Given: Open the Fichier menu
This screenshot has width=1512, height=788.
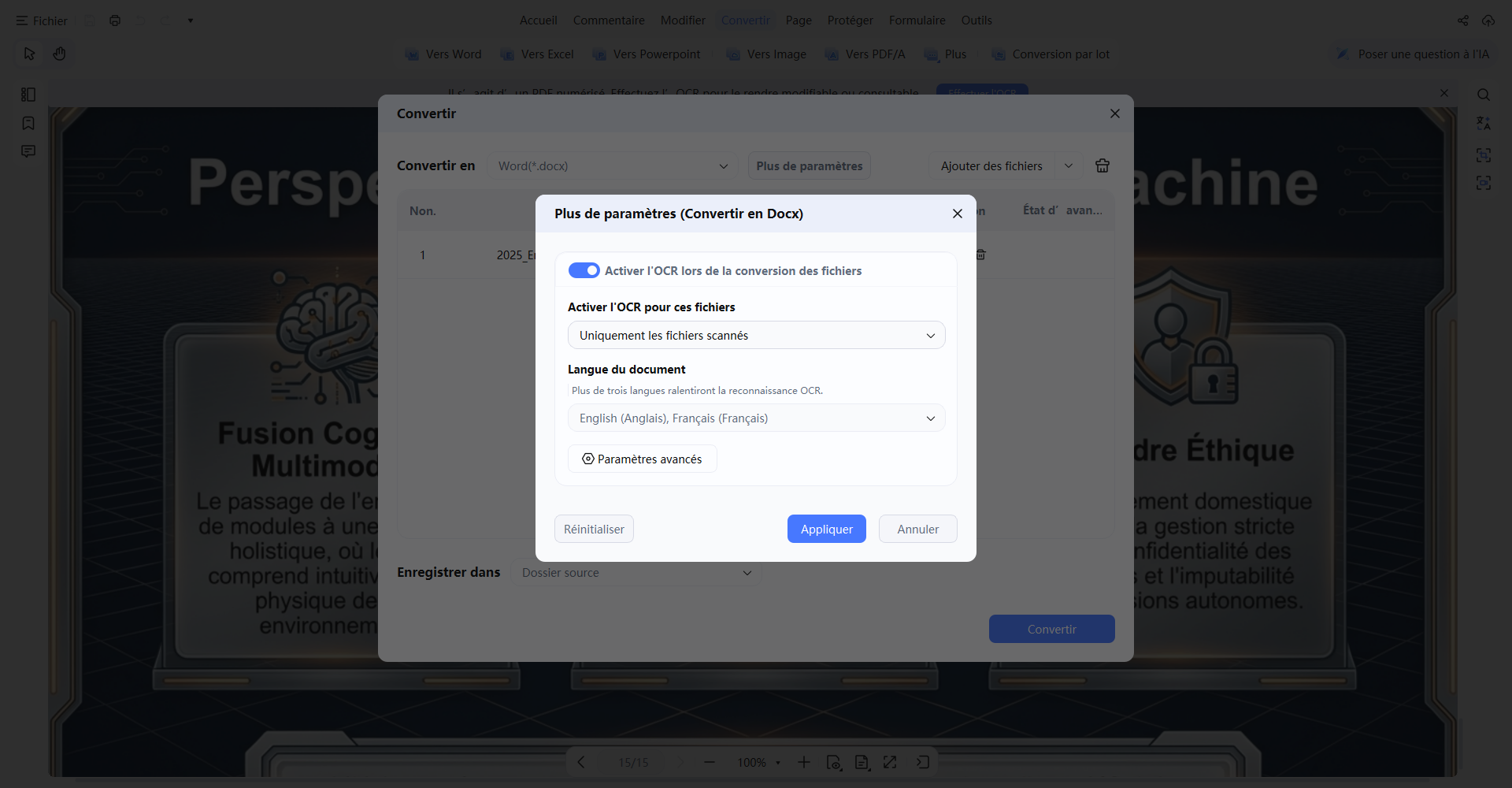Looking at the screenshot, I should pyautogui.click(x=42, y=20).
